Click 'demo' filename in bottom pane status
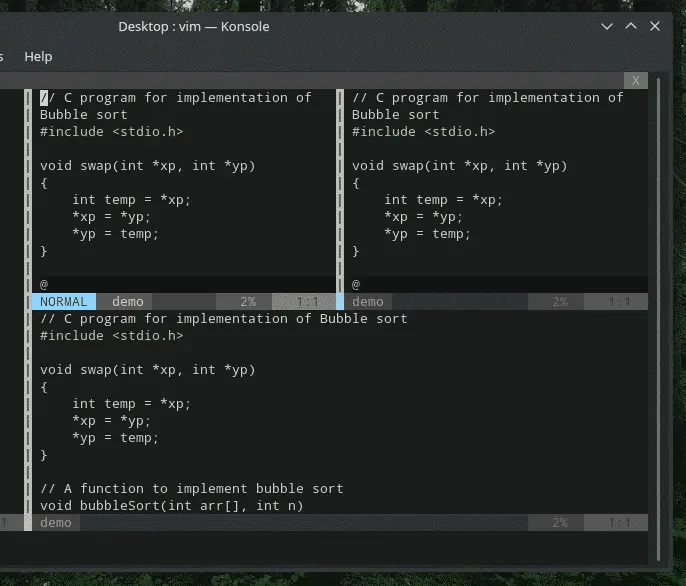This screenshot has width=686, height=586. 56,523
